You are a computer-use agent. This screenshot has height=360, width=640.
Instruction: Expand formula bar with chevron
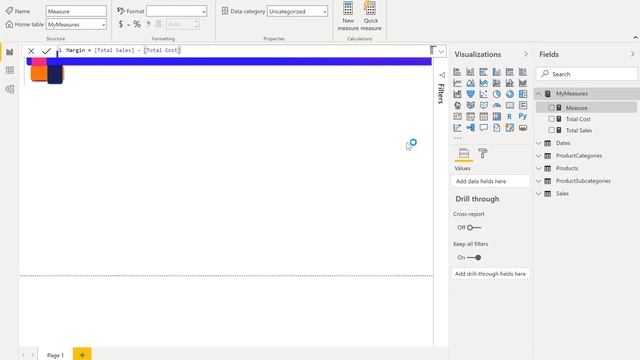pyautogui.click(x=441, y=51)
